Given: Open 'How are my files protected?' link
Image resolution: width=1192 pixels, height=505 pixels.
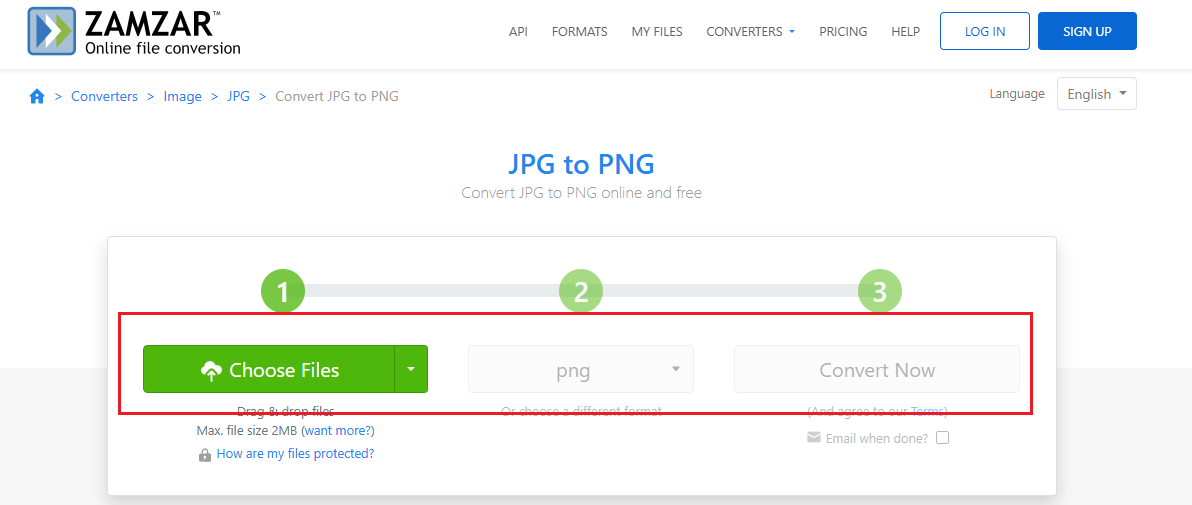Looking at the screenshot, I should click(295, 454).
